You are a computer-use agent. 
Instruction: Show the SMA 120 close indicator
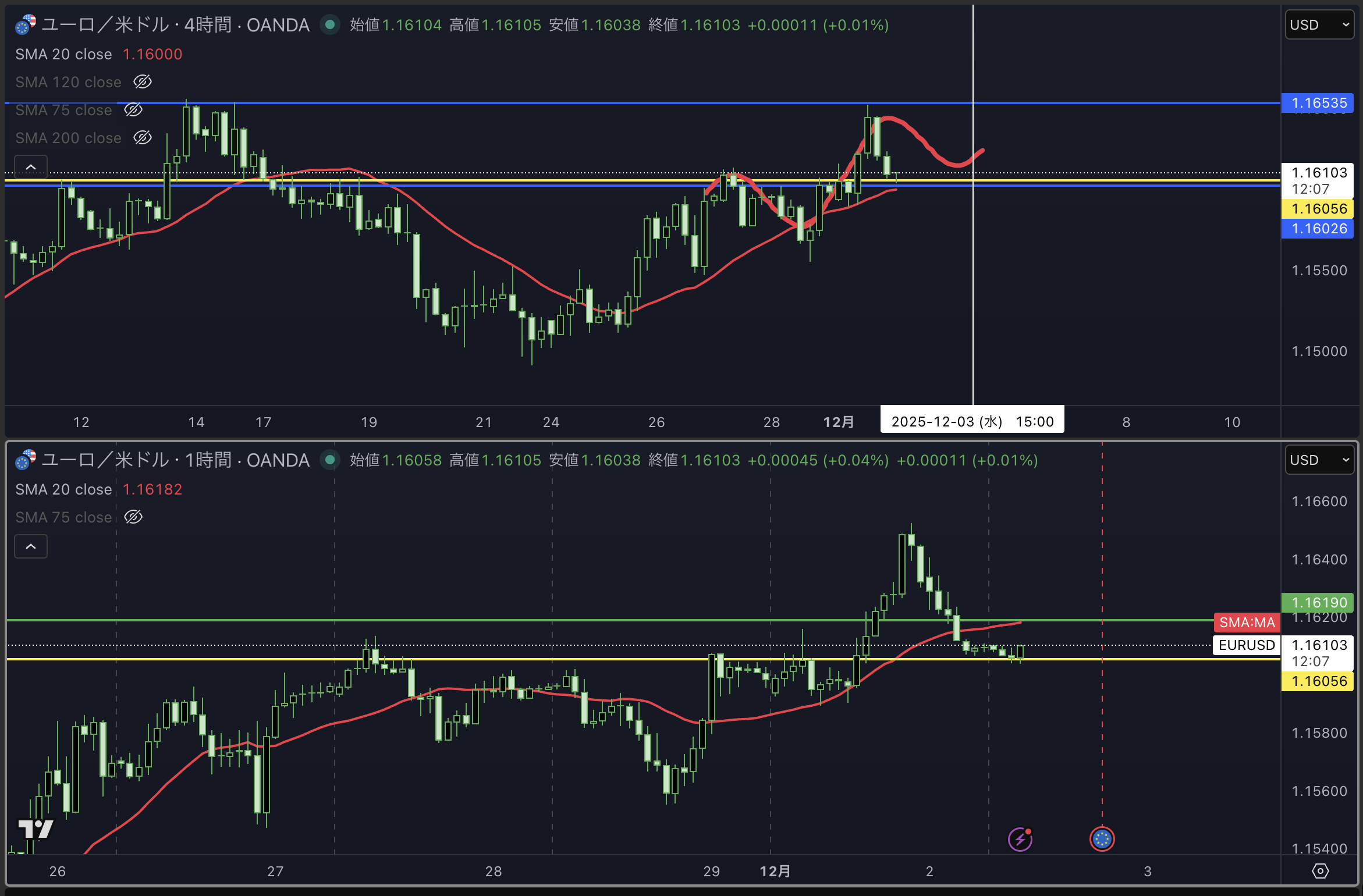coord(143,82)
